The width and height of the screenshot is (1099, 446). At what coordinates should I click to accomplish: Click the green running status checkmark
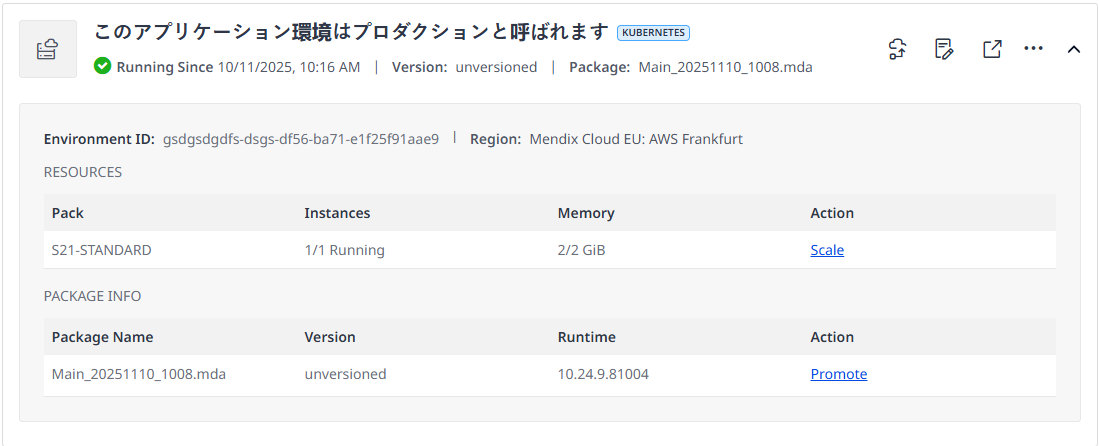[x=102, y=66]
